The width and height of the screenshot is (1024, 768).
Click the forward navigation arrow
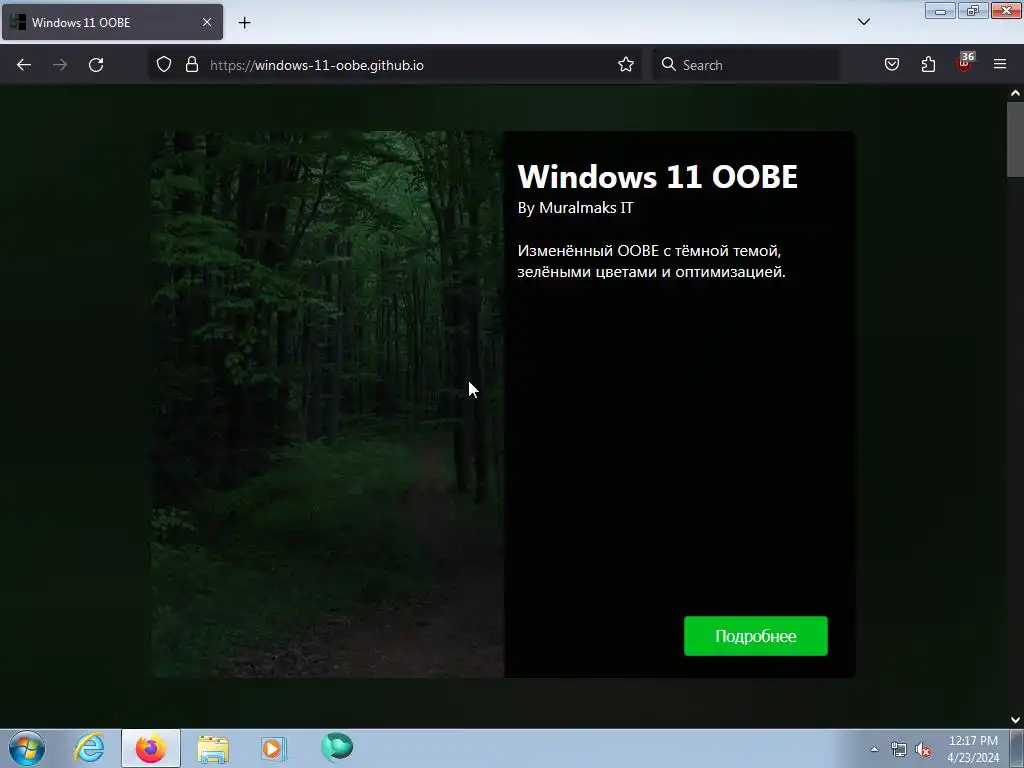coord(60,65)
